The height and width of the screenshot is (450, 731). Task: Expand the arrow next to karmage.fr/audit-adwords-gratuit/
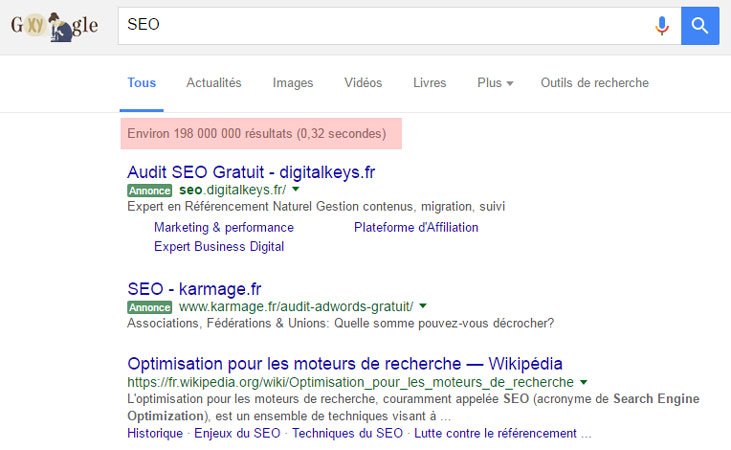tap(423, 306)
